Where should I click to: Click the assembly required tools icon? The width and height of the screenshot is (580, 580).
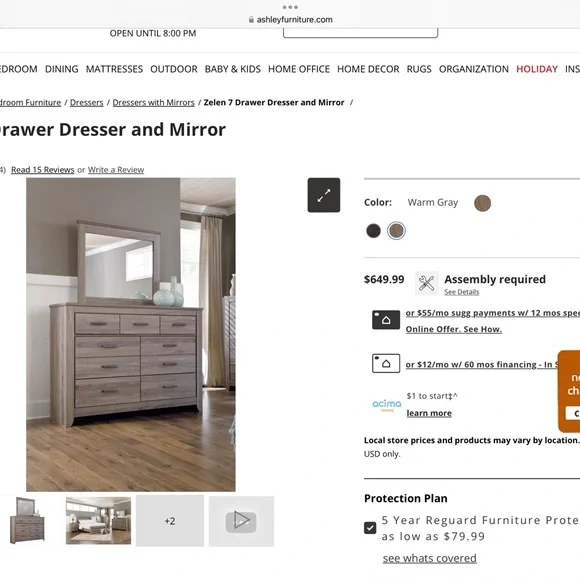(426, 283)
